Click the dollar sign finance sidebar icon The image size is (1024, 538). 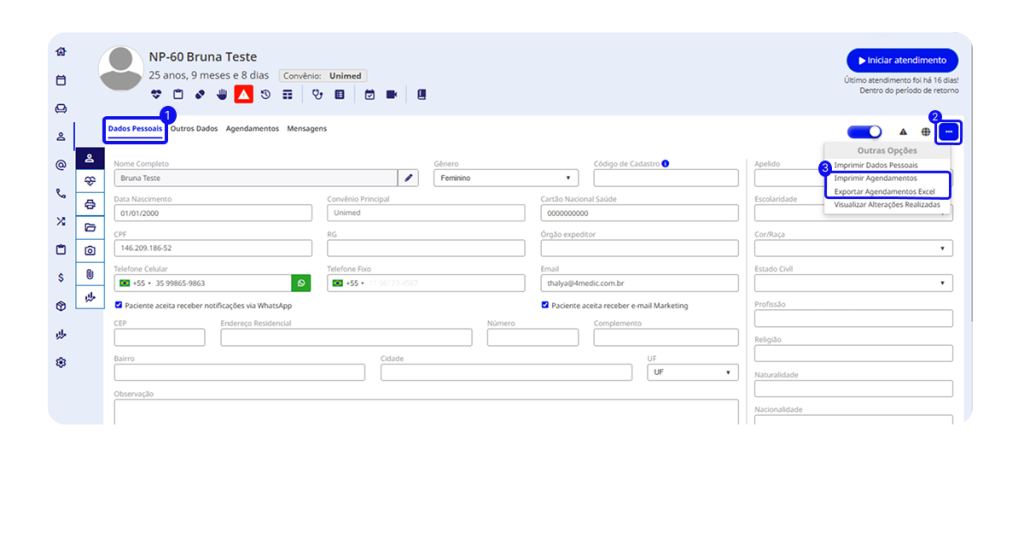coord(61,277)
